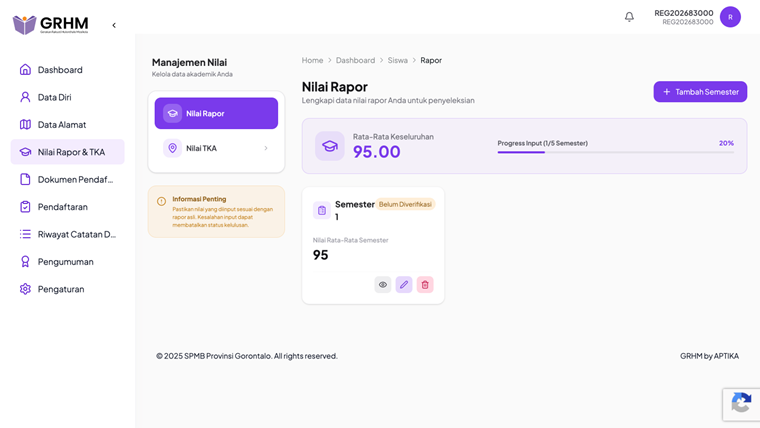Click the Rapor breadcrumb
The height and width of the screenshot is (428, 760).
(x=431, y=60)
